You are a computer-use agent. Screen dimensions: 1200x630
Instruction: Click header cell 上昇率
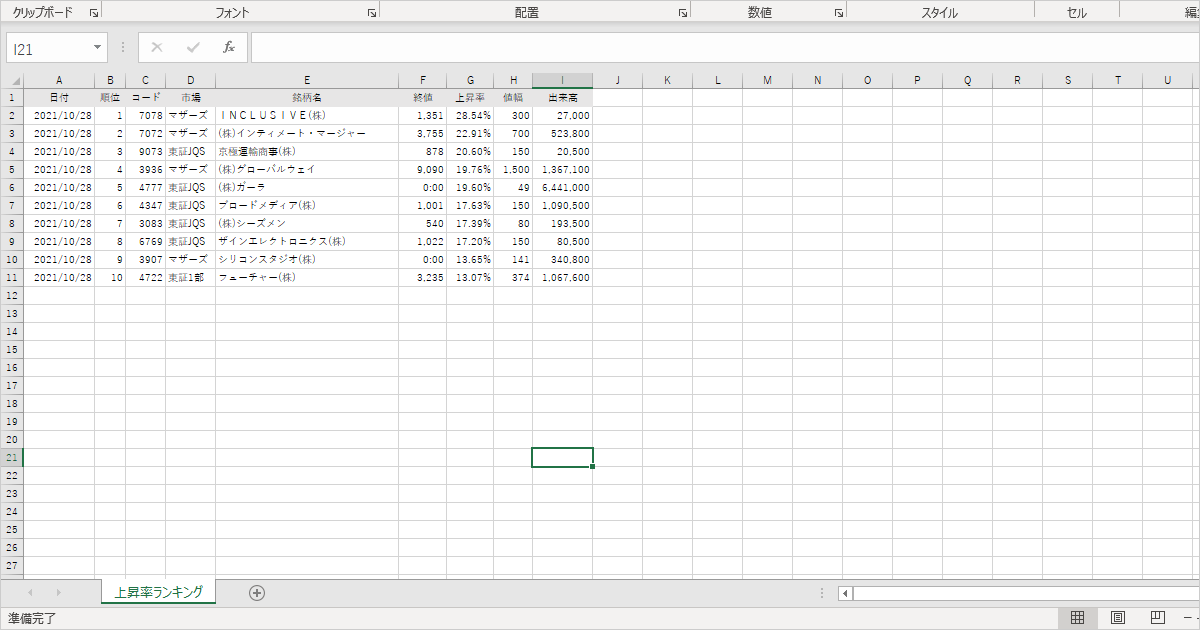(x=470, y=98)
